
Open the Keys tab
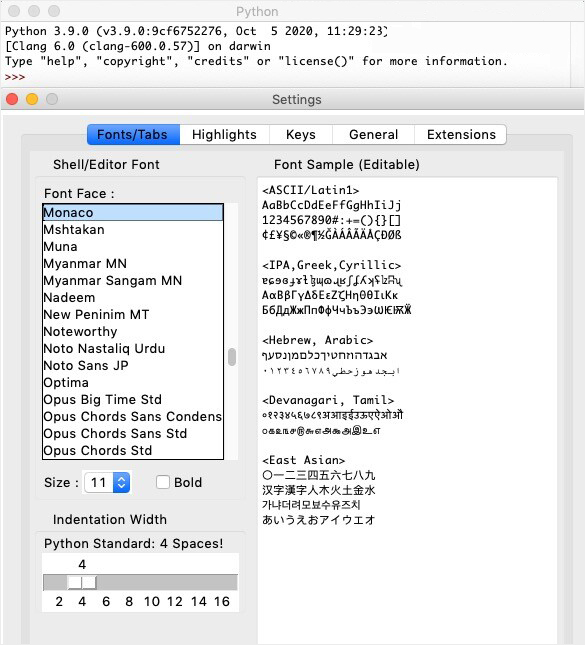(x=301, y=135)
